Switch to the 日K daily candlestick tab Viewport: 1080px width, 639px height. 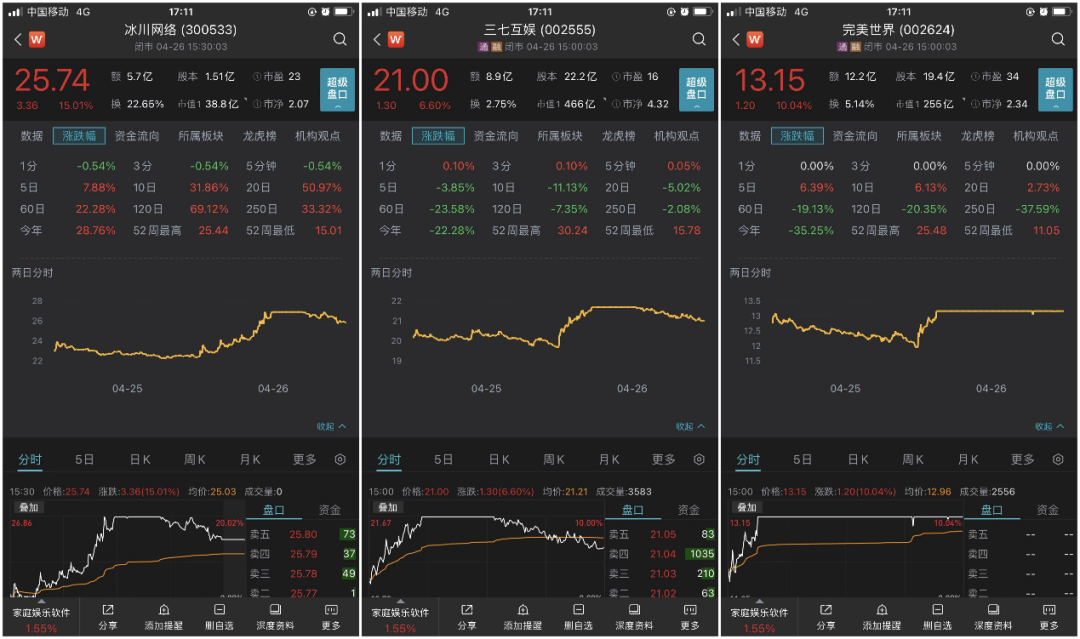click(x=139, y=459)
